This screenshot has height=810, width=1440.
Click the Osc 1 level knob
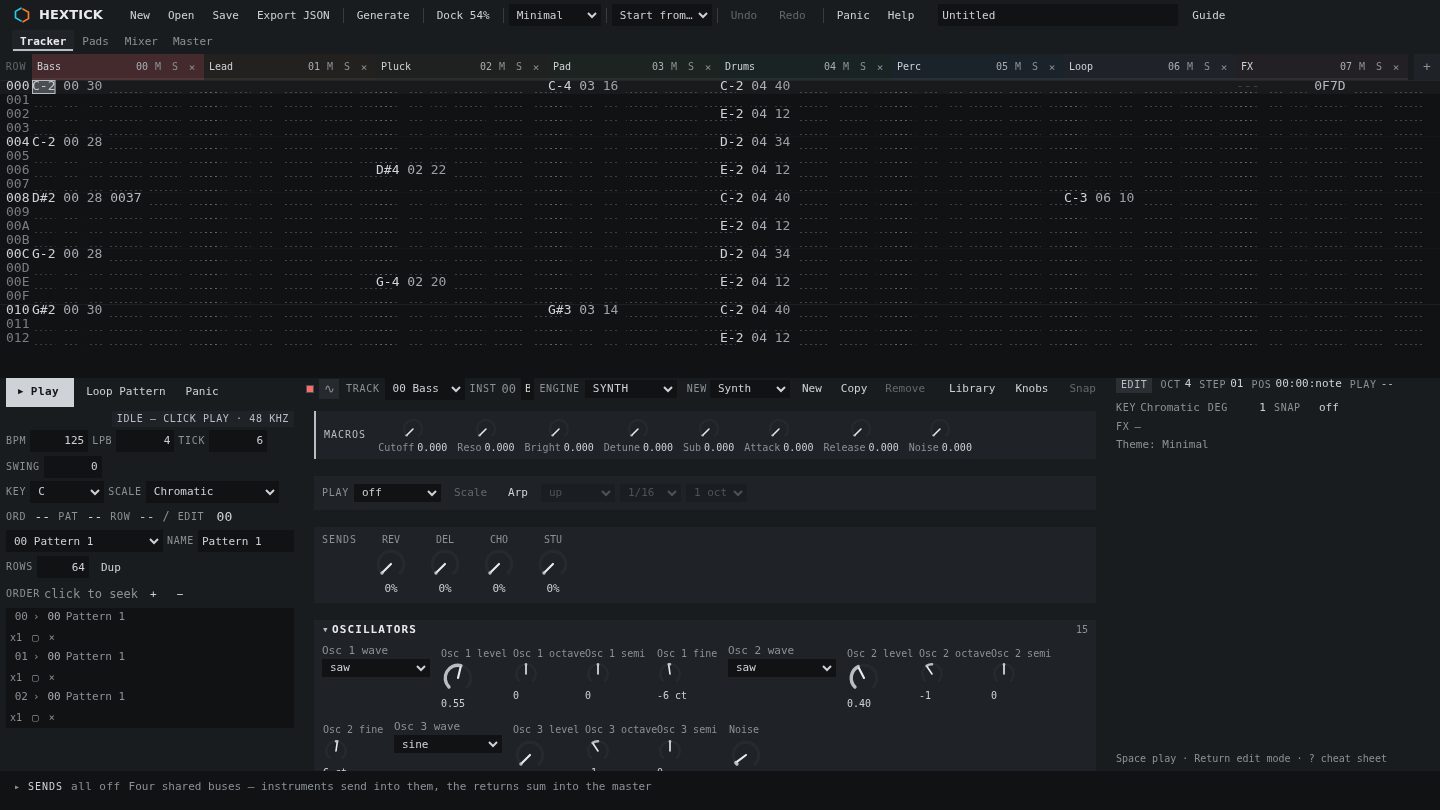click(456, 677)
